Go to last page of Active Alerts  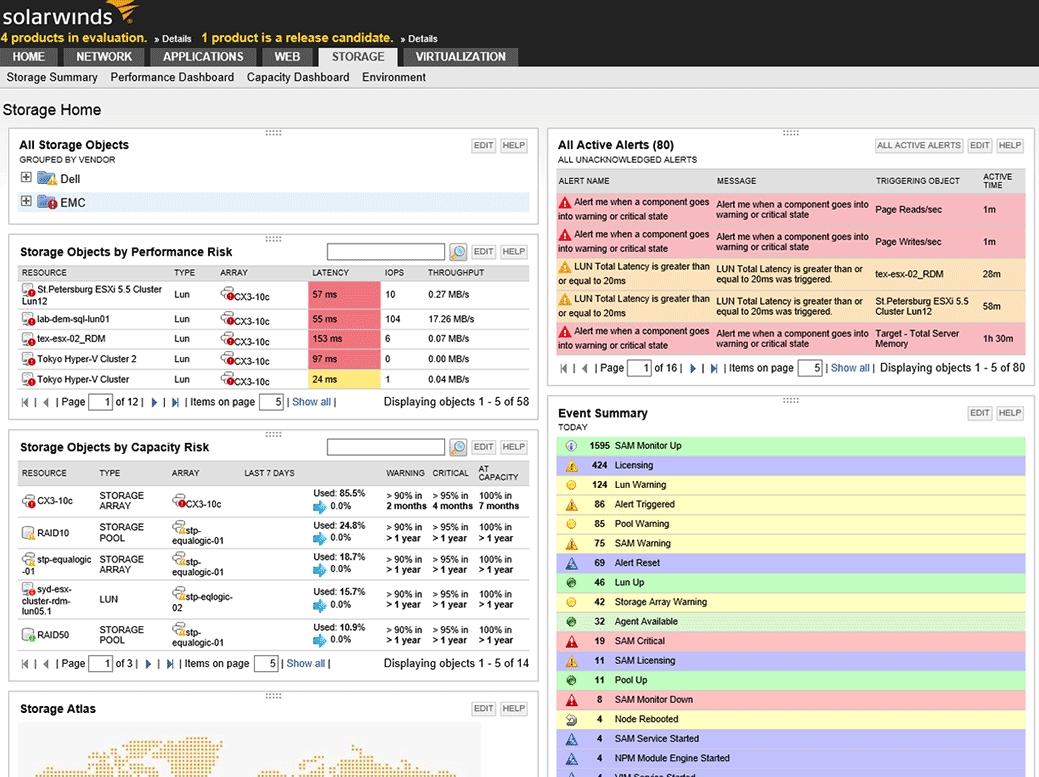tap(714, 368)
